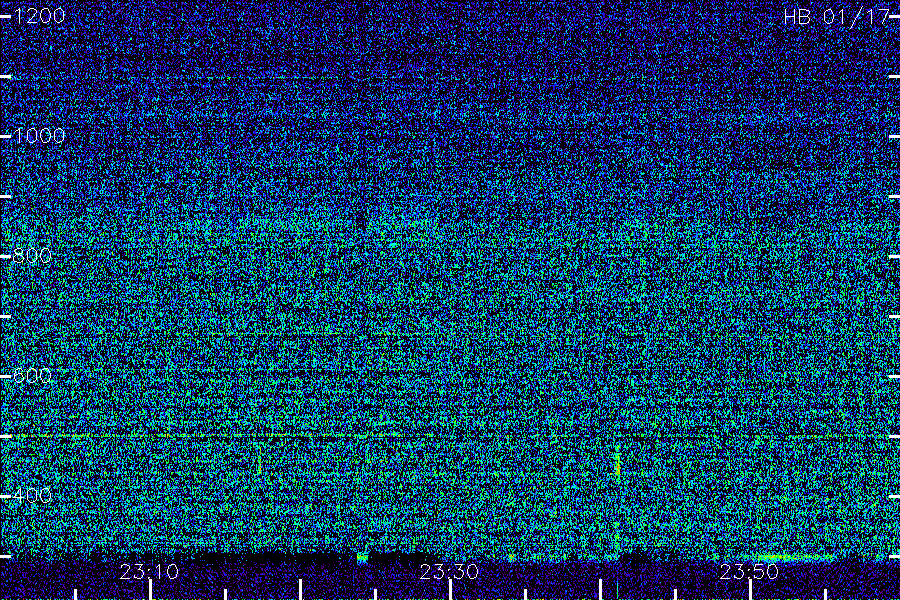The height and width of the screenshot is (600, 900).
Task: Click the tick mark below 23:10
Action: 150,590
